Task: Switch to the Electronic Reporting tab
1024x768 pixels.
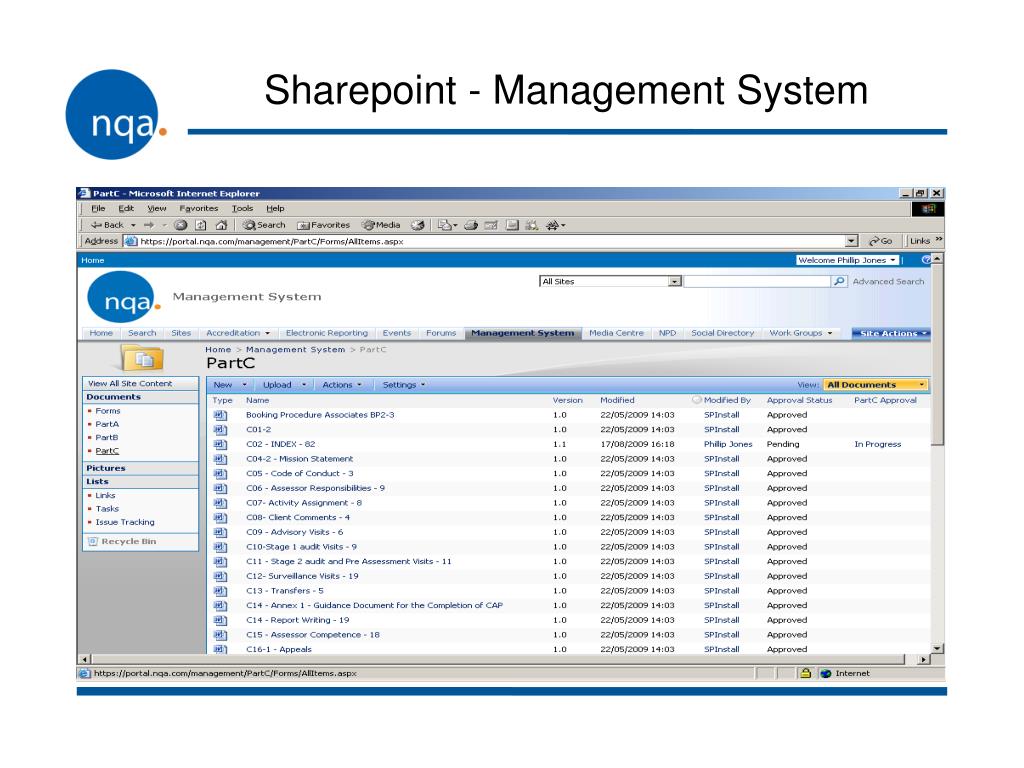Action: [x=327, y=333]
